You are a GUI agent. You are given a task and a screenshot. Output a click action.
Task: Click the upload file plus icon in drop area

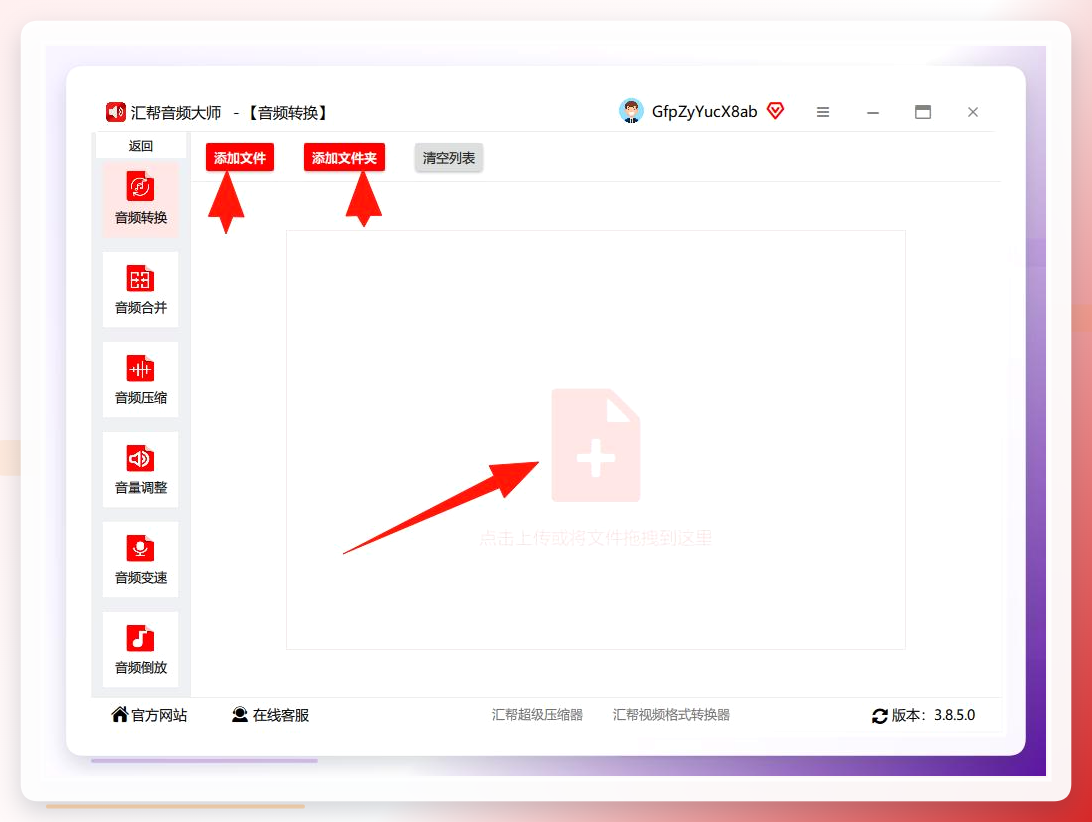click(x=595, y=444)
